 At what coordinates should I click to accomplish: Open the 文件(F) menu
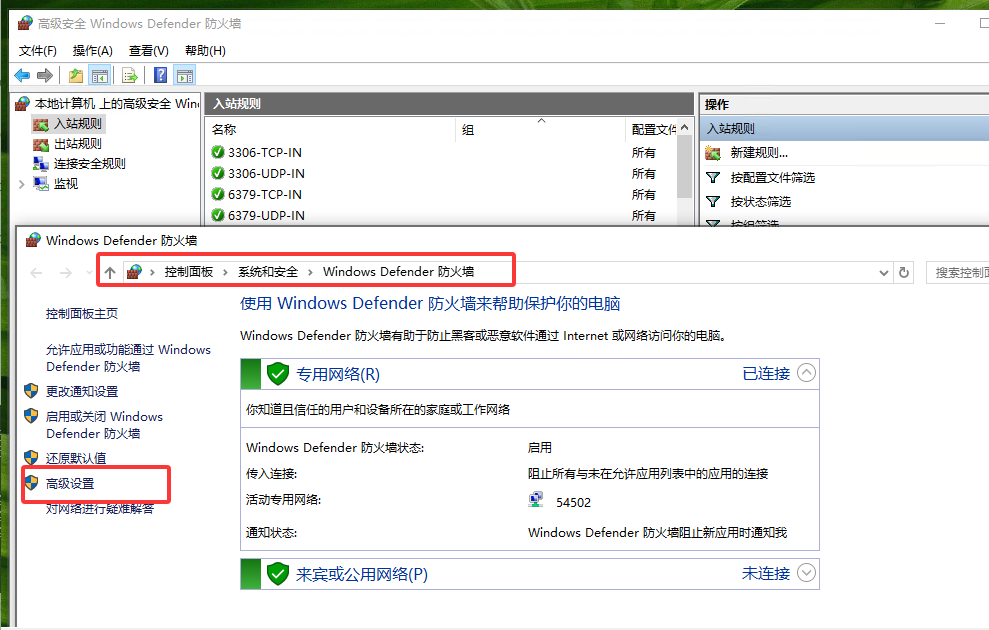[38, 50]
